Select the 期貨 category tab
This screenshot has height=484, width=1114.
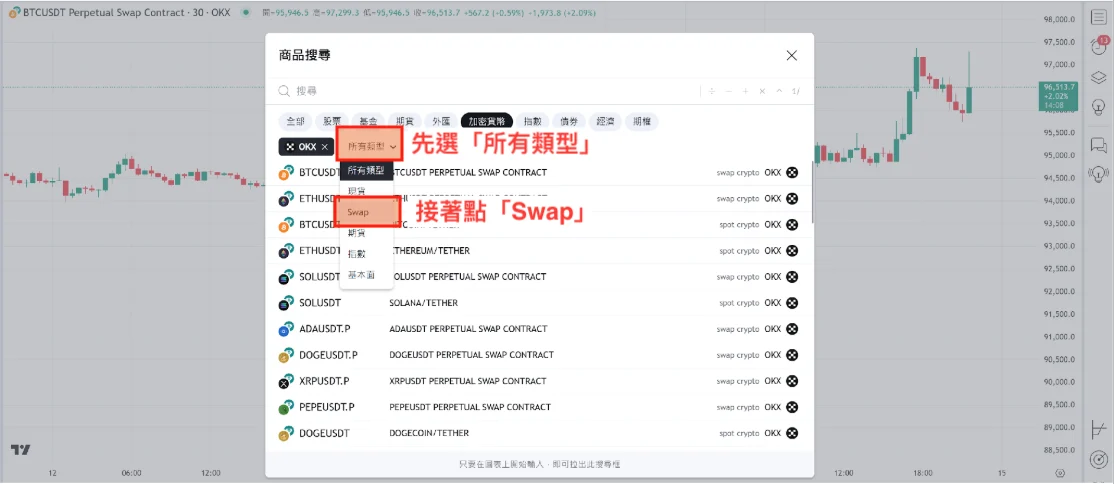(406, 122)
